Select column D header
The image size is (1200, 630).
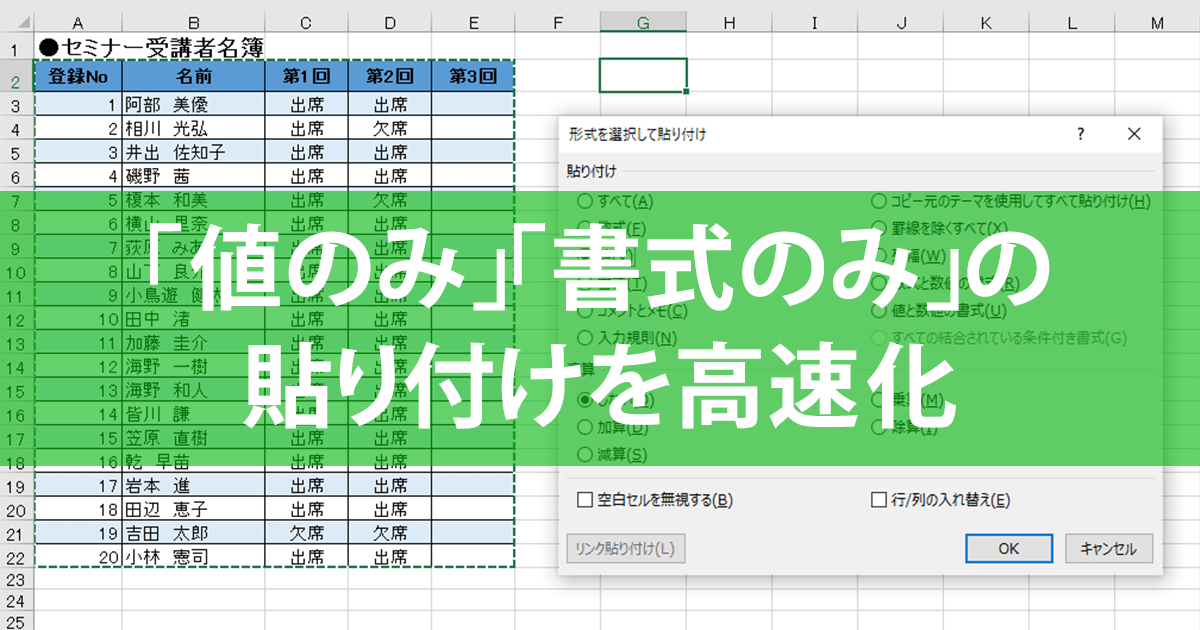click(390, 22)
